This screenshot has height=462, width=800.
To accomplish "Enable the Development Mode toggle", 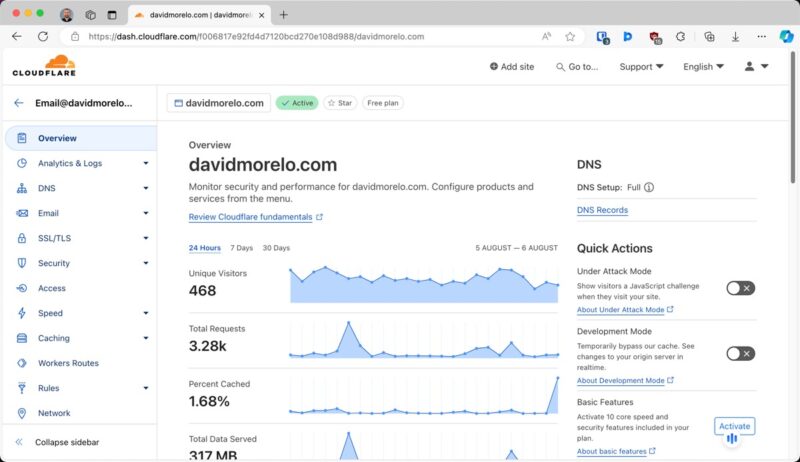I will (740, 353).
